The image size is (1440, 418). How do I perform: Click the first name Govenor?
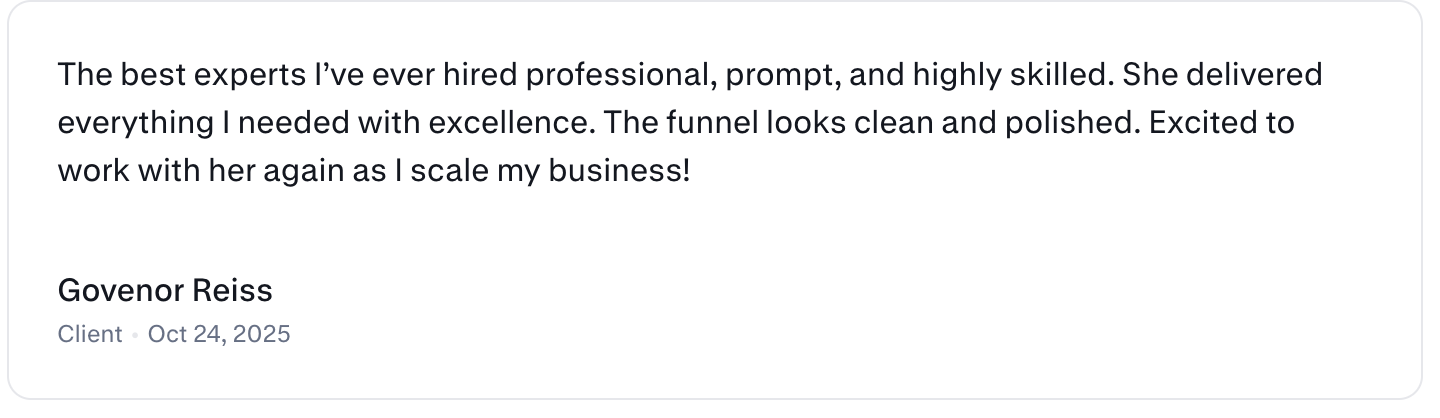pos(121,291)
